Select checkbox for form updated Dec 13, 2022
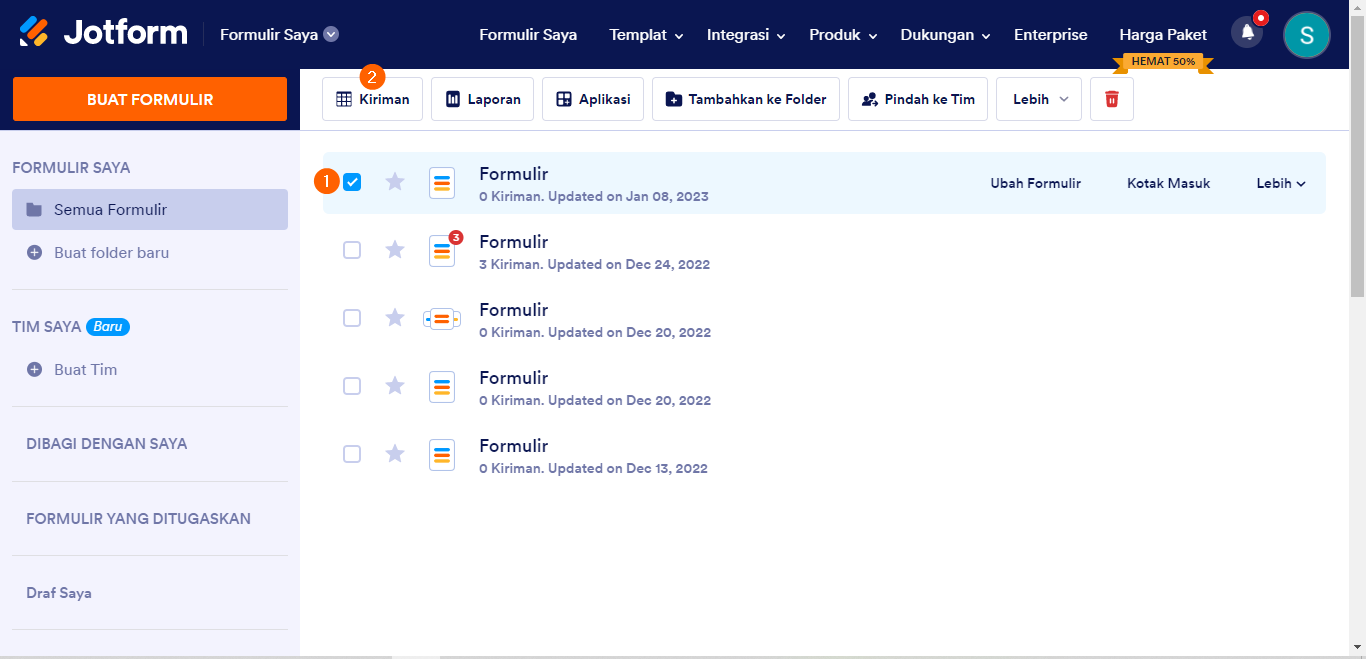Screen dimensions: 1366x659 point(352,454)
